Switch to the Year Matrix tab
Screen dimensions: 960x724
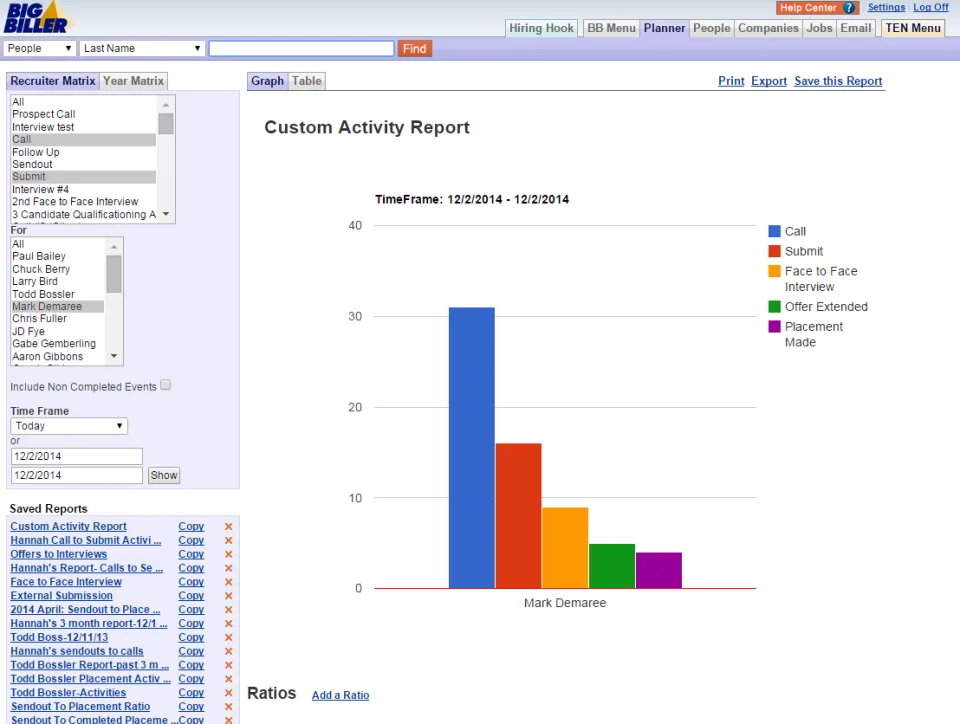point(133,81)
